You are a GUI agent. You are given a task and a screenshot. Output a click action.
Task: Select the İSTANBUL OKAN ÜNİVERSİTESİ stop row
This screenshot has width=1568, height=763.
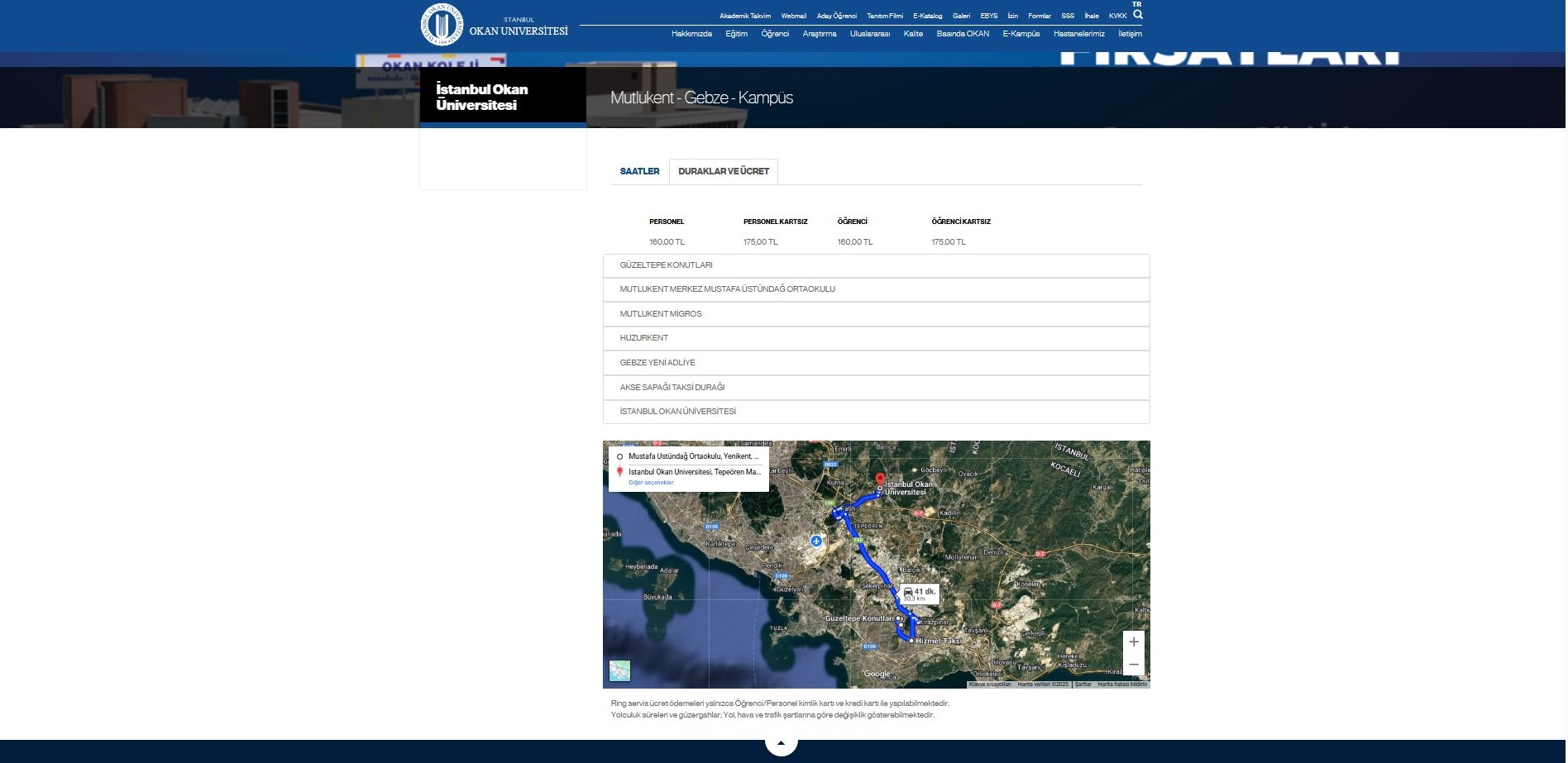click(877, 412)
